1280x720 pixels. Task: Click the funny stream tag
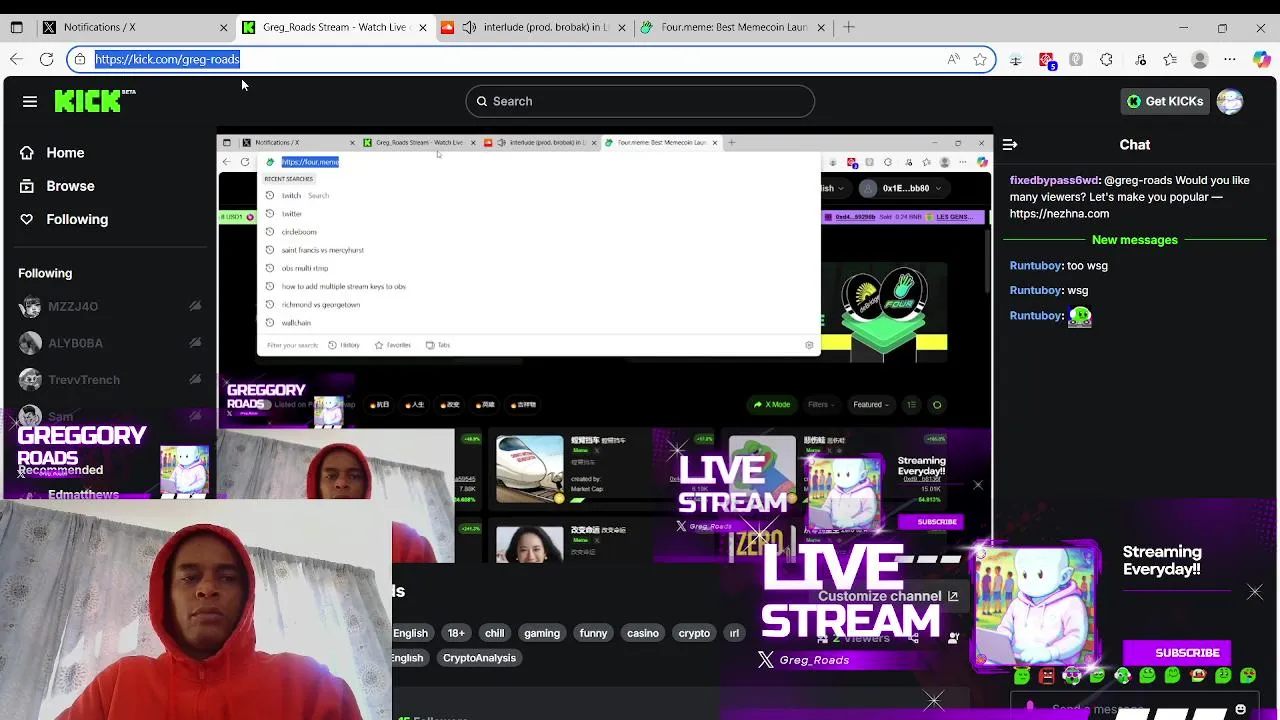(x=593, y=633)
